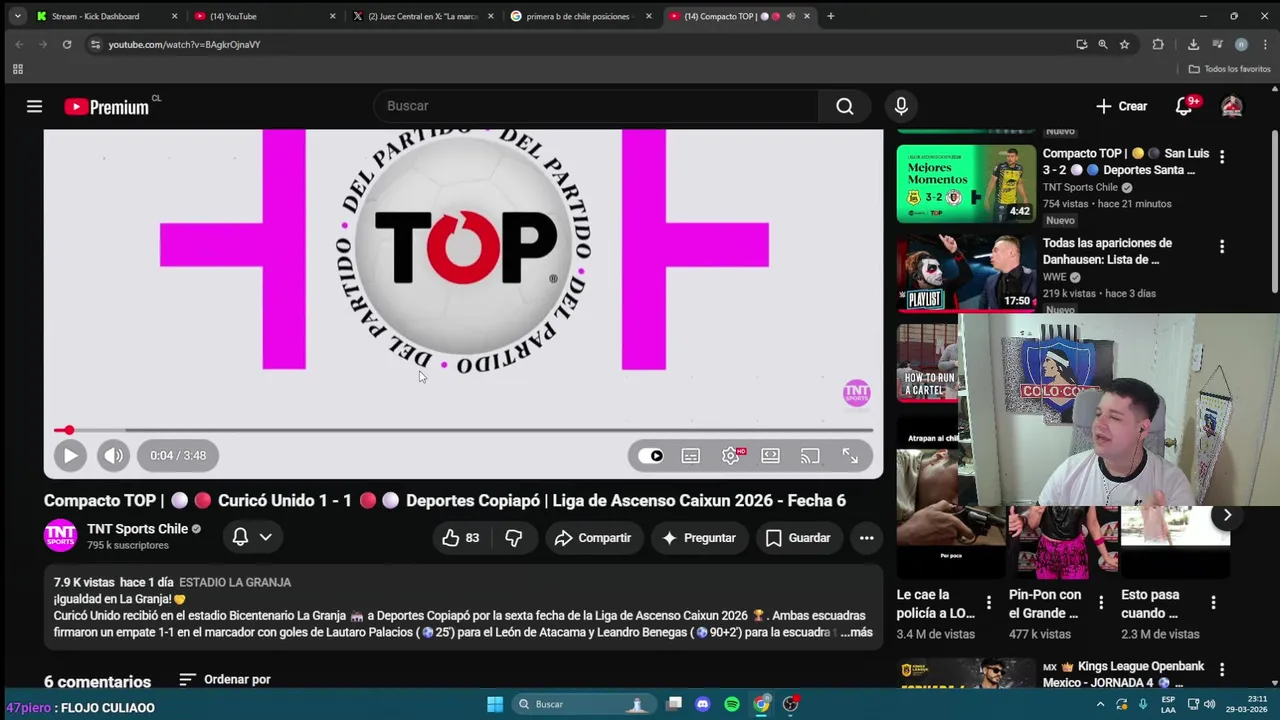This screenshot has height=720, width=1280.
Task: Switch to primera b de chile tab
Action: [x=581, y=16]
